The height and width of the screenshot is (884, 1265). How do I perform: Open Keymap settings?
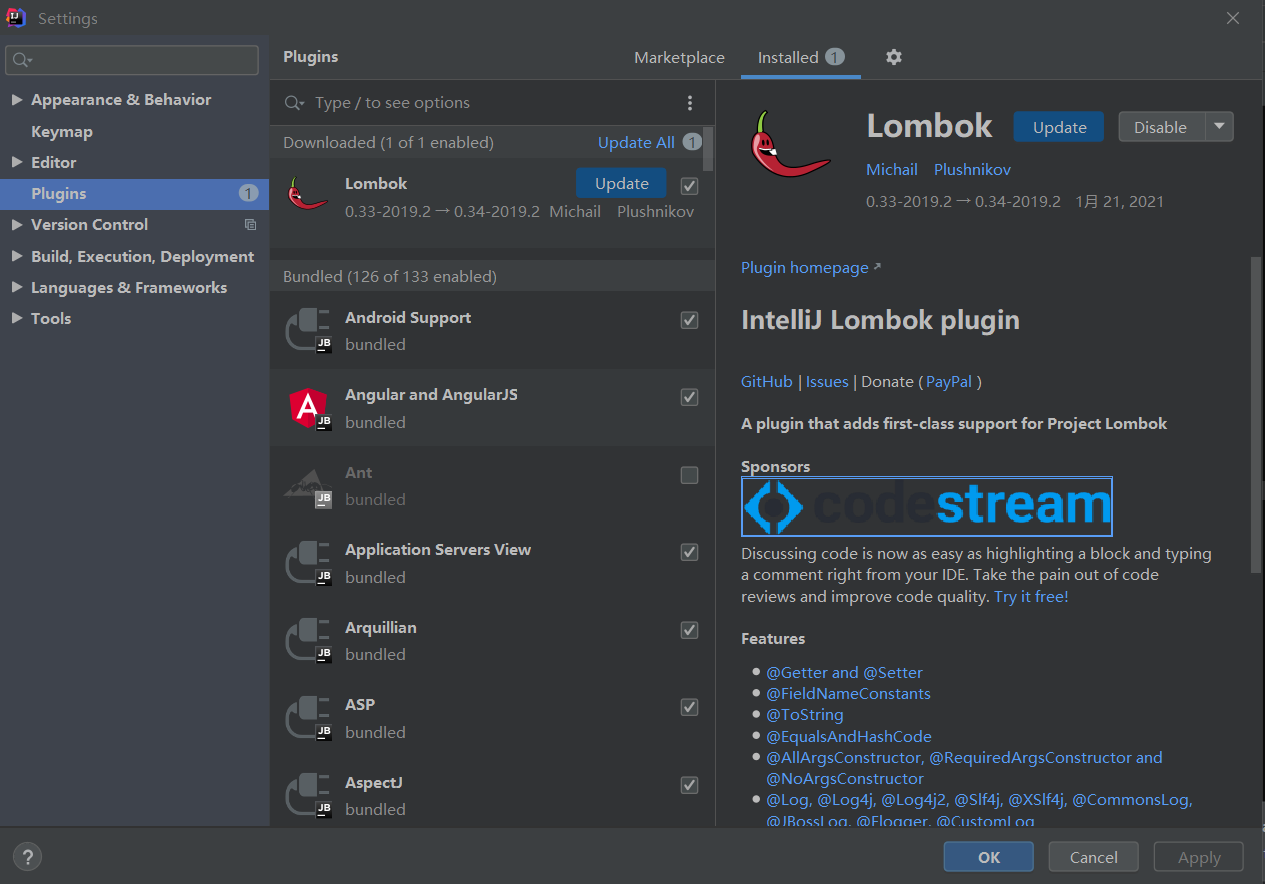pyautogui.click(x=62, y=131)
